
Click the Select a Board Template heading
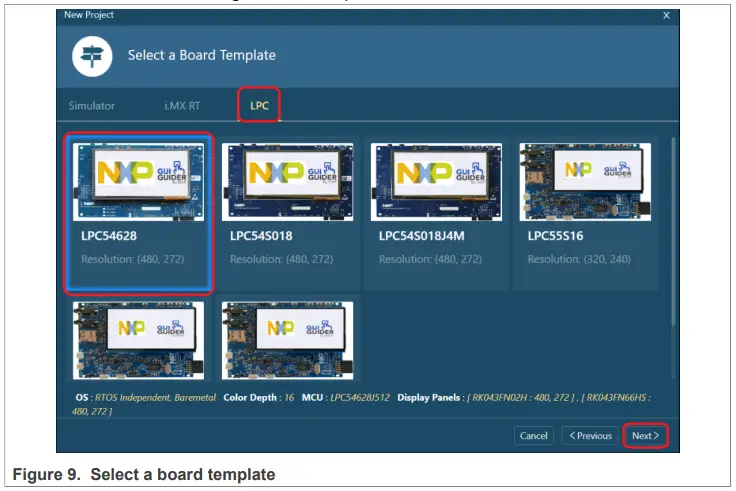pyautogui.click(x=202, y=55)
